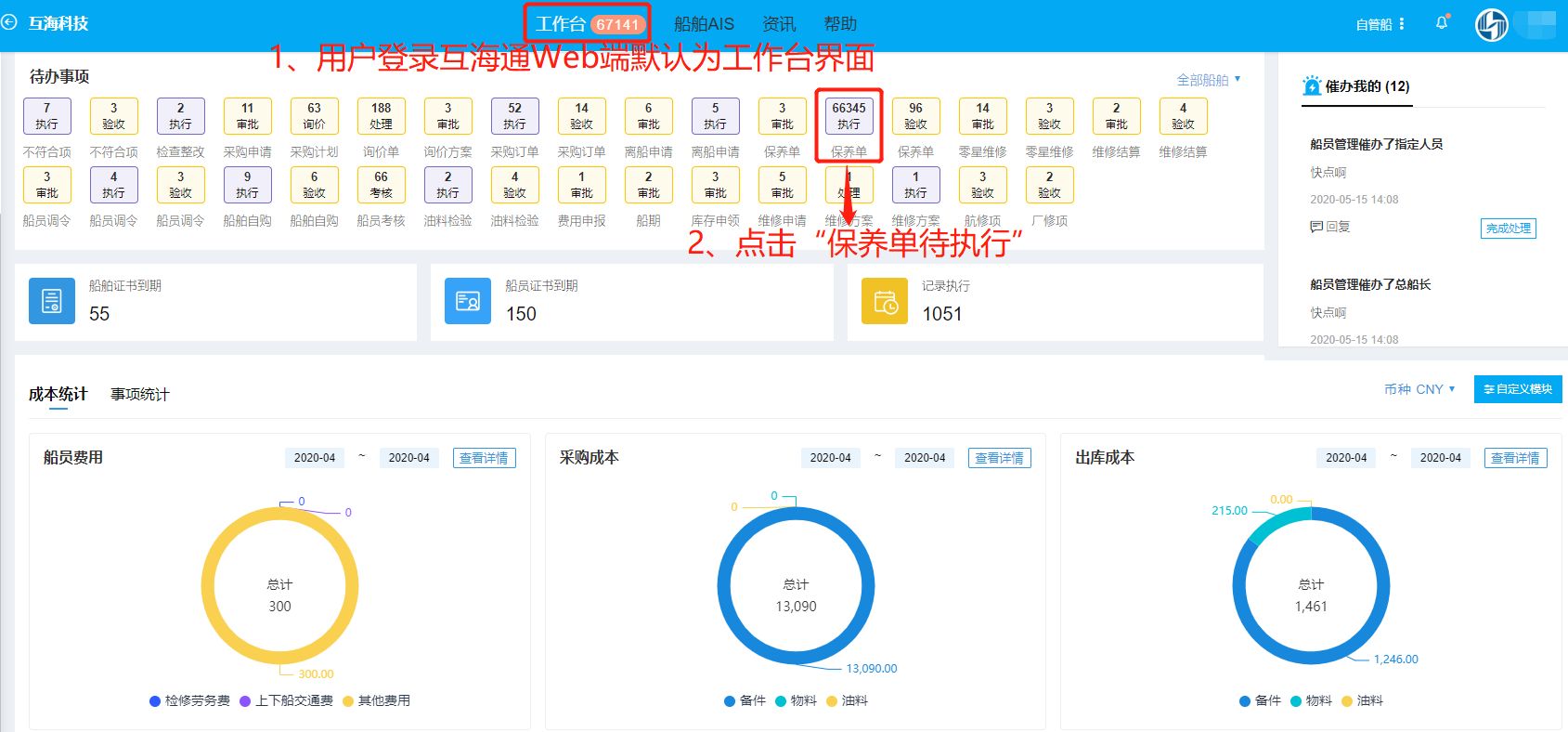The image size is (1568, 732).
Task: Click the blue 船员证书到期 ID card icon
Action: [468, 301]
